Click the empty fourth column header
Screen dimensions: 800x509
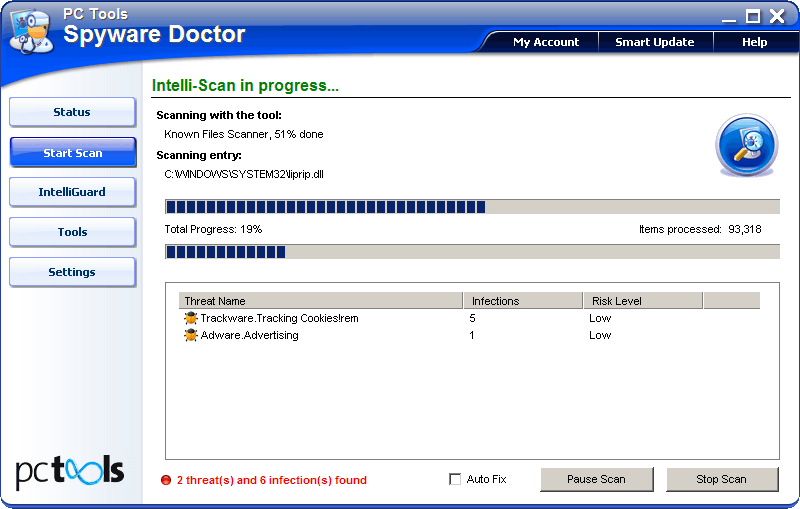732,301
